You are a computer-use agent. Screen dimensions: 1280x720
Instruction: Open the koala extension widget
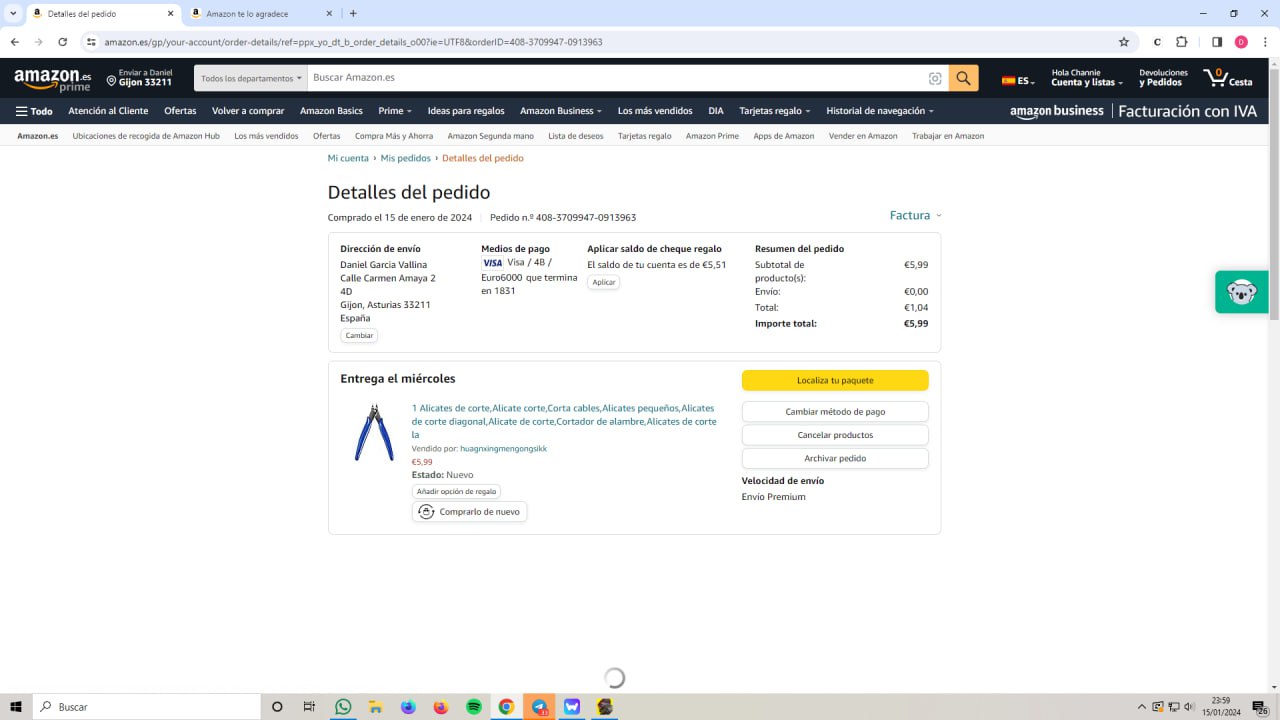[1241, 292]
